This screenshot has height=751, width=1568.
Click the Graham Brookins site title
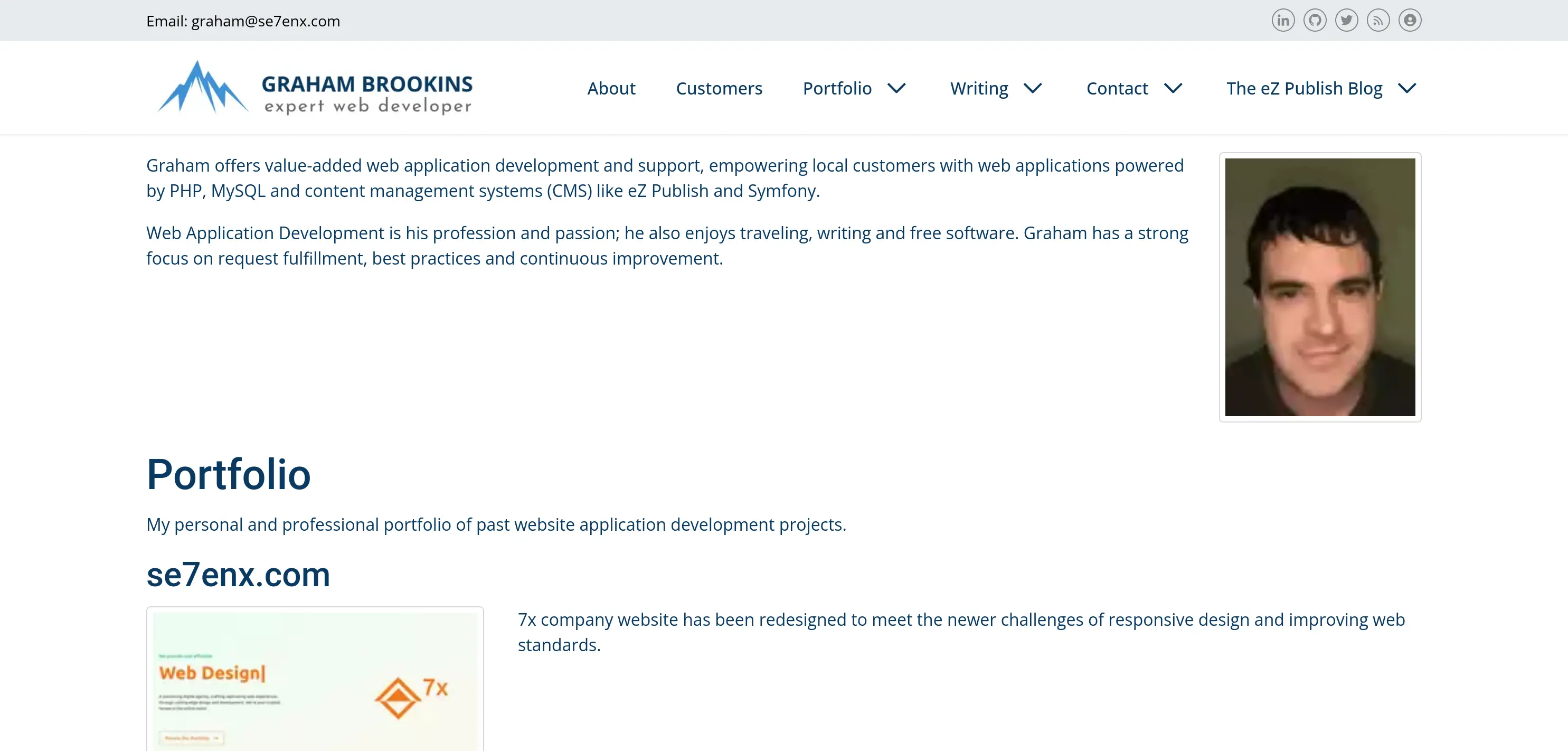367,84
